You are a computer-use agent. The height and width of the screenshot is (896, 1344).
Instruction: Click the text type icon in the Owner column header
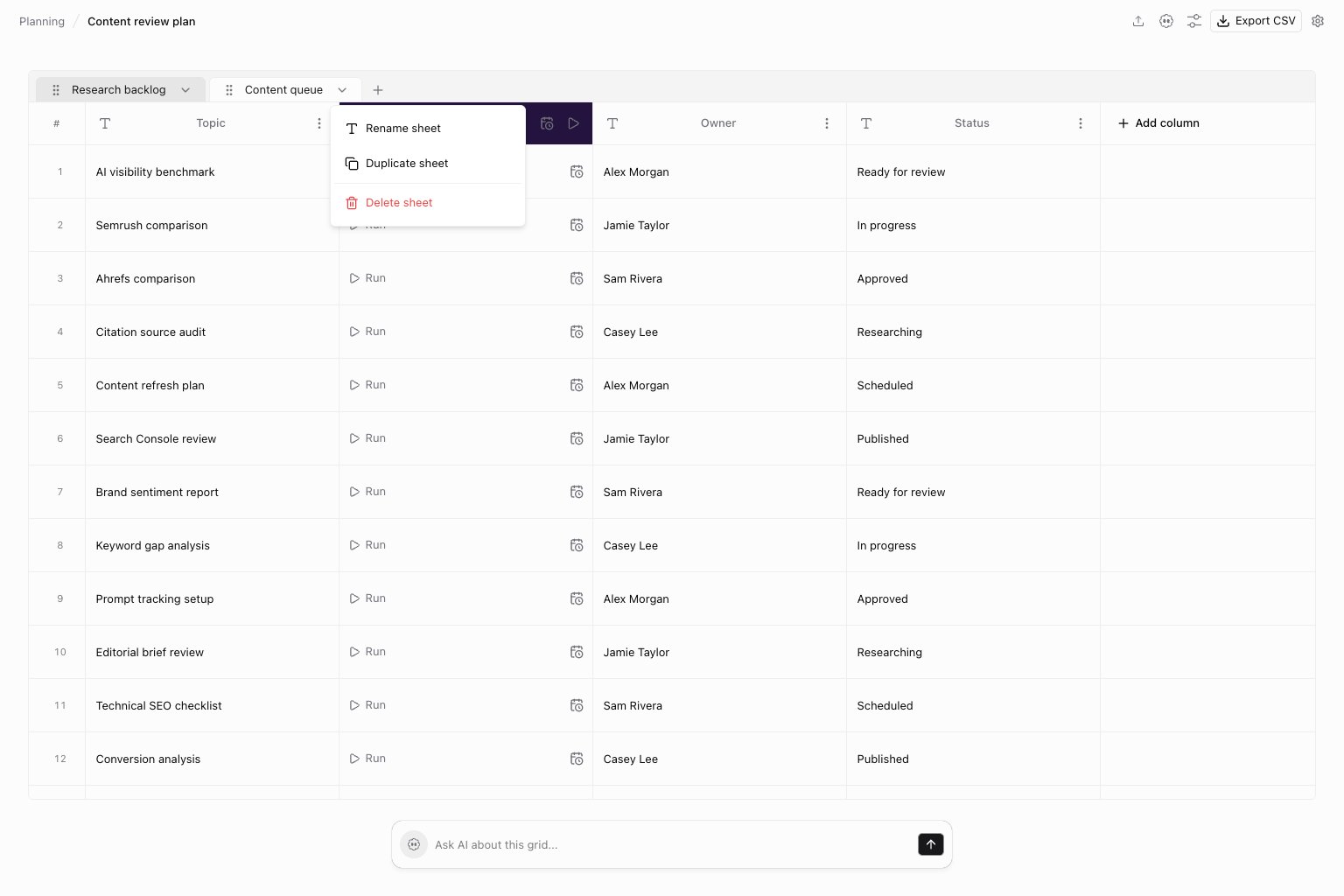tap(612, 123)
